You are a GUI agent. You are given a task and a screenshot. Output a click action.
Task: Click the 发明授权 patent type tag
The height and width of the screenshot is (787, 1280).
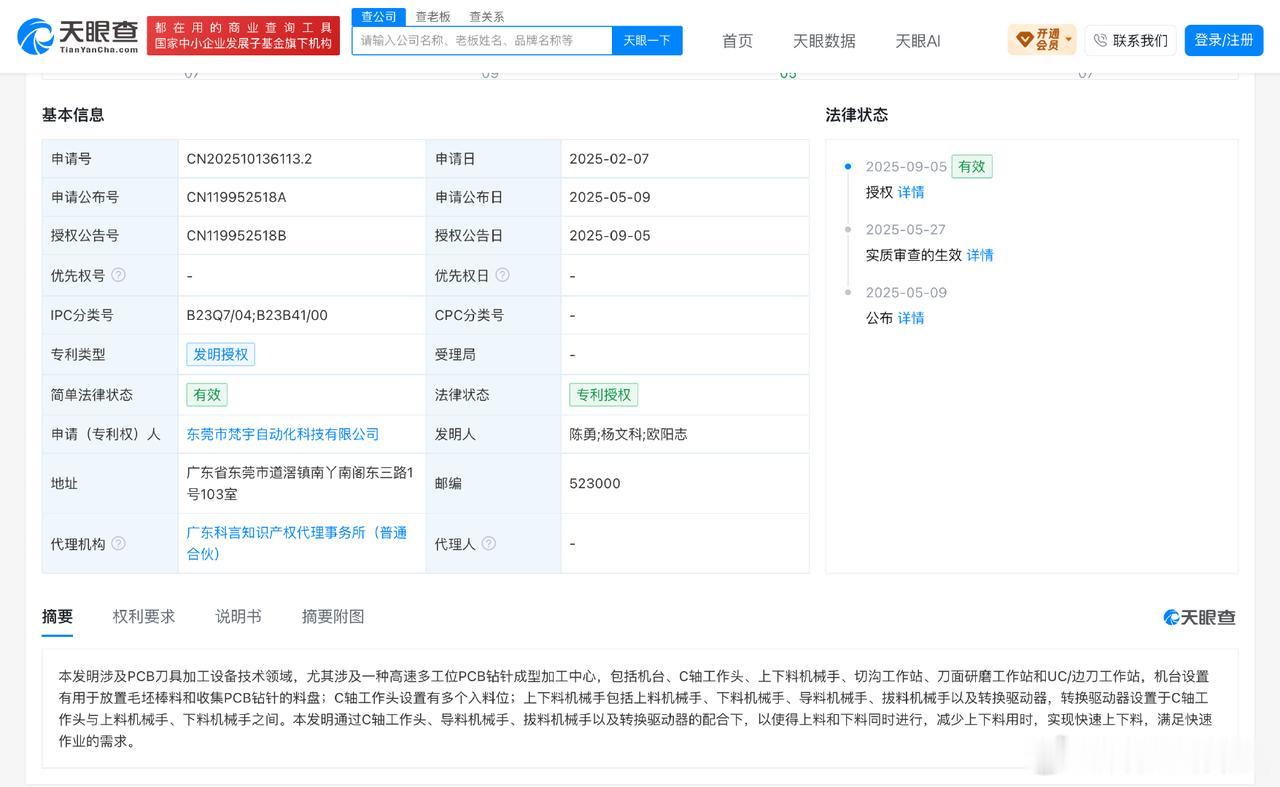click(221, 354)
